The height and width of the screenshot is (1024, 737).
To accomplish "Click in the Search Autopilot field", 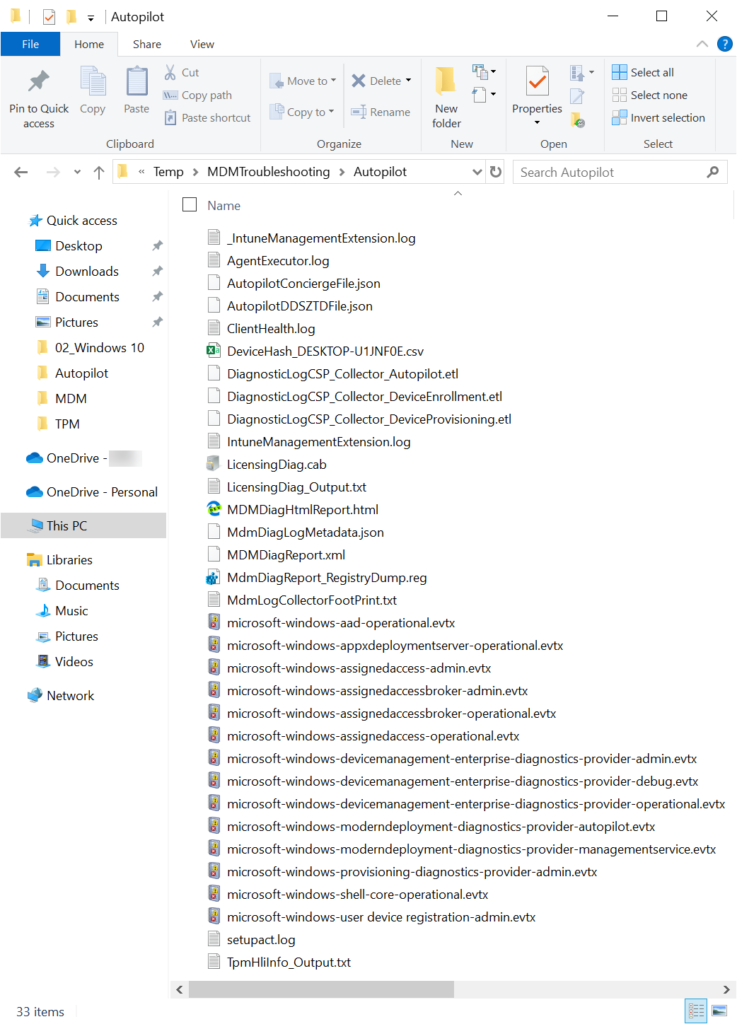I will (610, 172).
